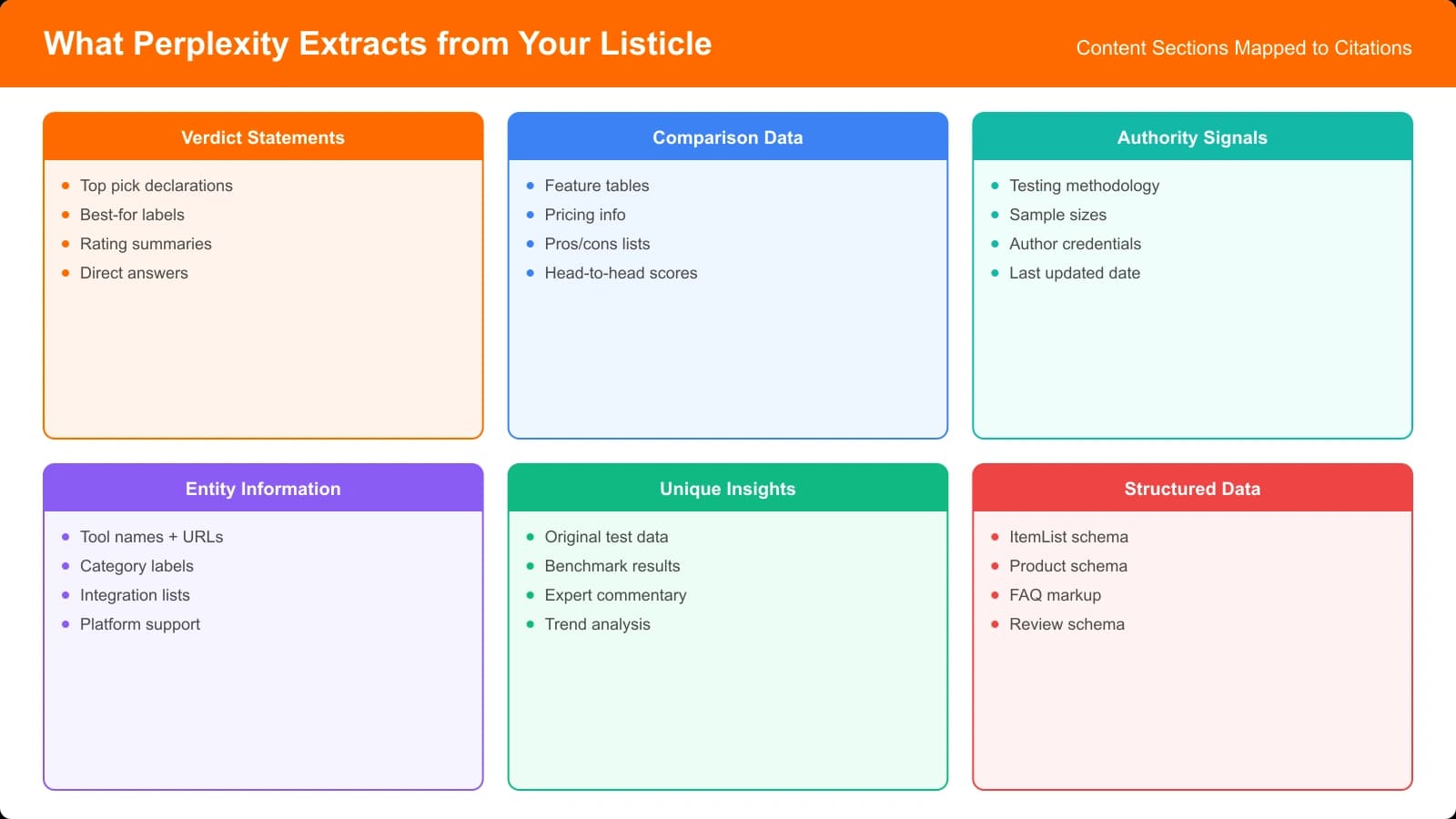This screenshot has height=819, width=1456.
Task: Click the What Perplexity Extracts title
Action: (x=378, y=44)
